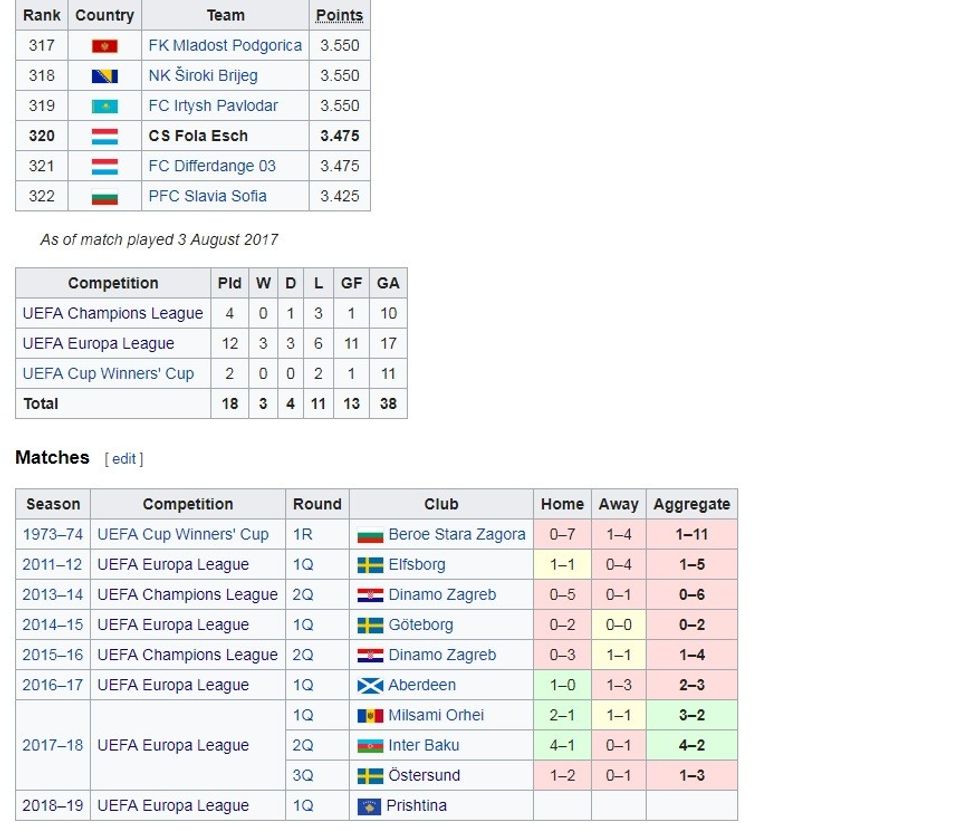
Task: Open the Aberdeen club link
Action: [421, 685]
